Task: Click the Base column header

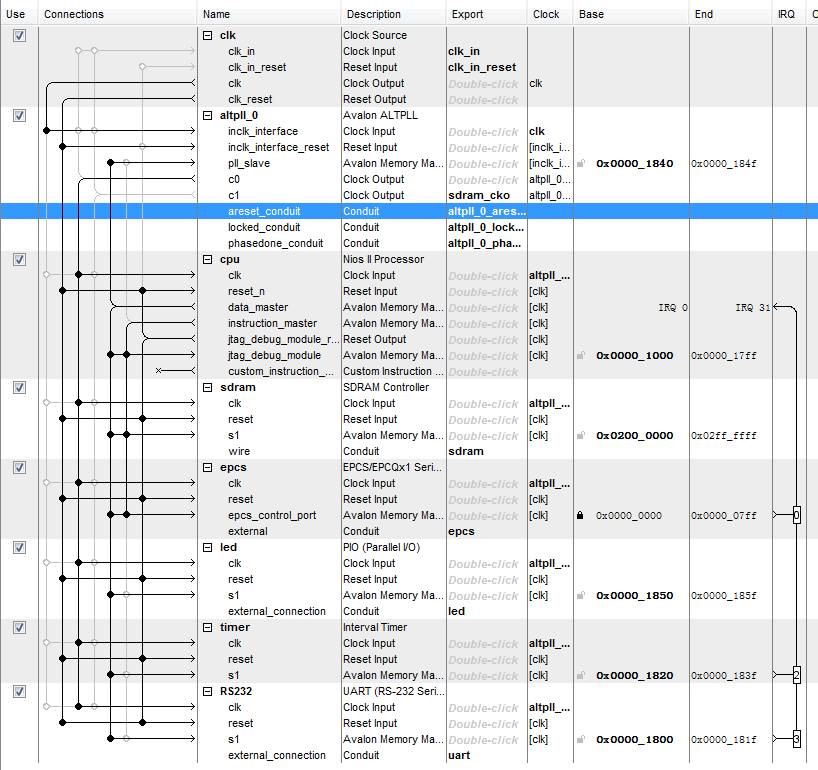Action: tap(591, 14)
